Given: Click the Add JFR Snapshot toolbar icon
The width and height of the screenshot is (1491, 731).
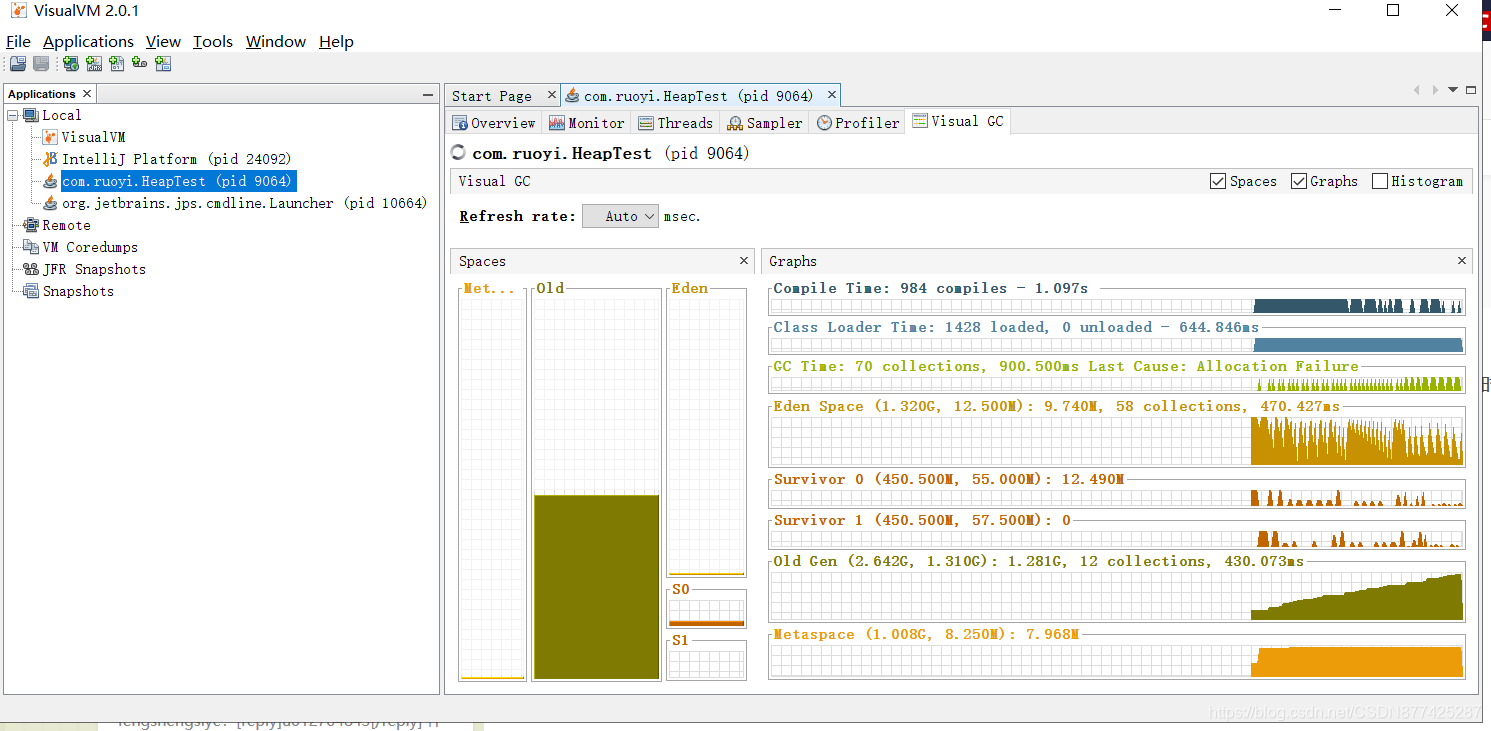Looking at the screenshot, I should (x=140, y=64).
